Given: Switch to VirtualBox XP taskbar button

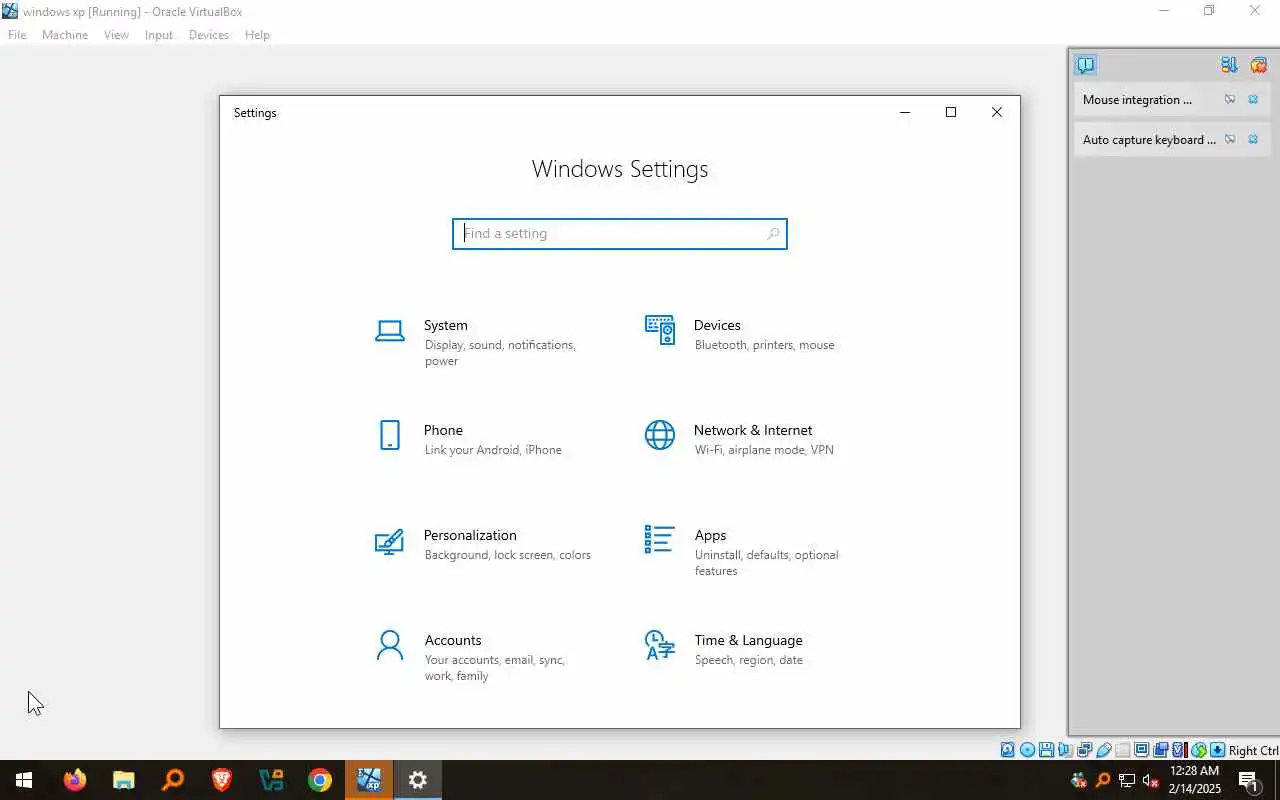Looking at the screenshot, I should pyautogui.click(x=369, y=780).
